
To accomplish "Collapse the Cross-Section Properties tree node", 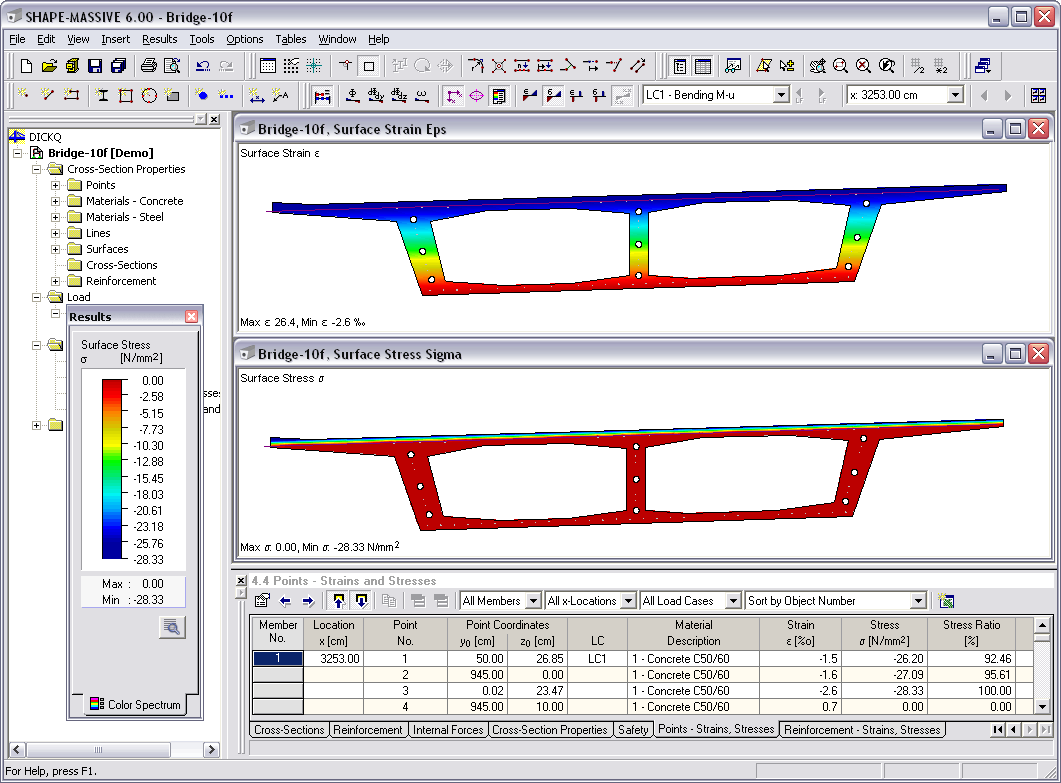I will [x=37, y=169].
